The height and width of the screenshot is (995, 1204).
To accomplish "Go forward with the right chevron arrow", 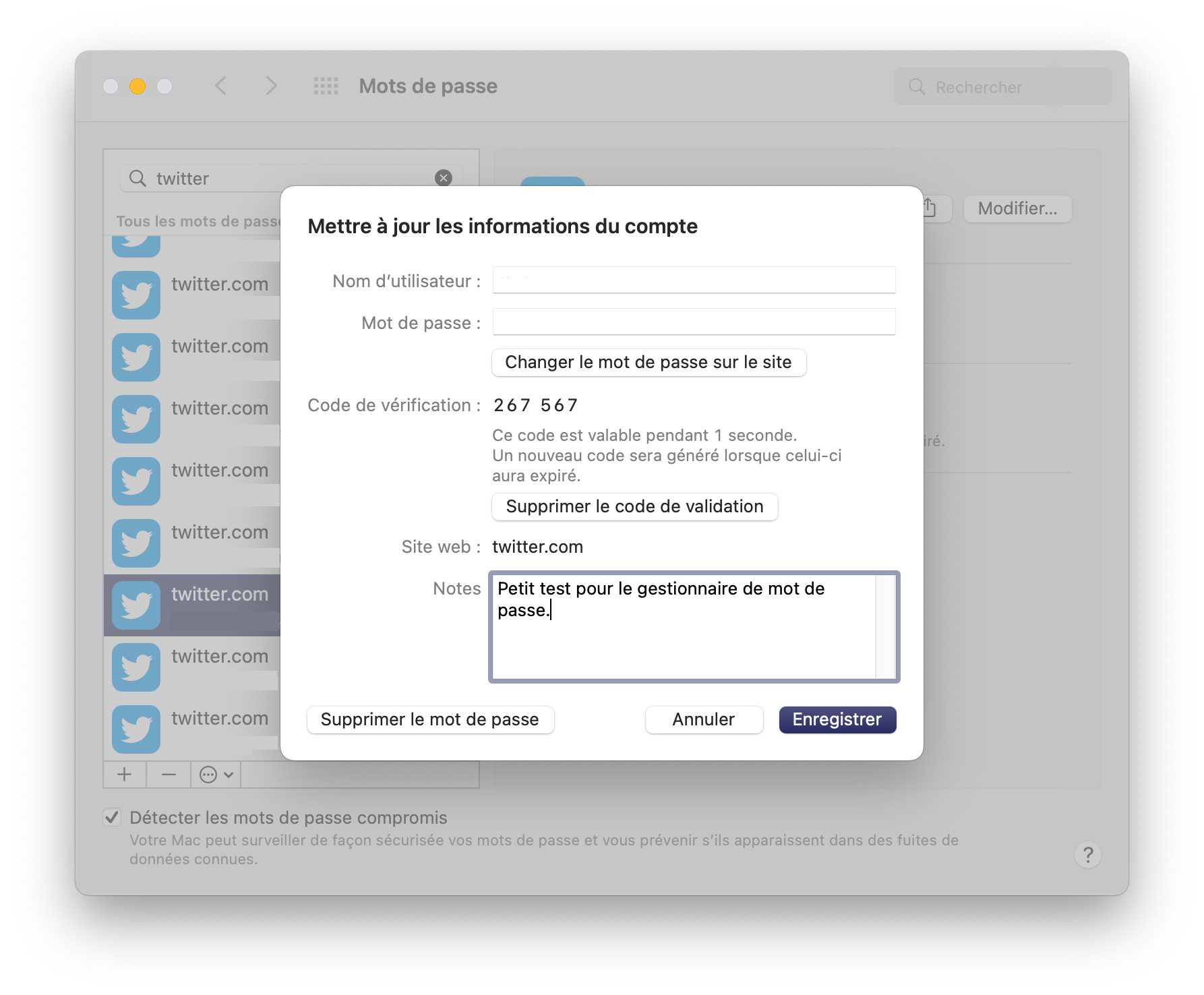I will (271, 86).
